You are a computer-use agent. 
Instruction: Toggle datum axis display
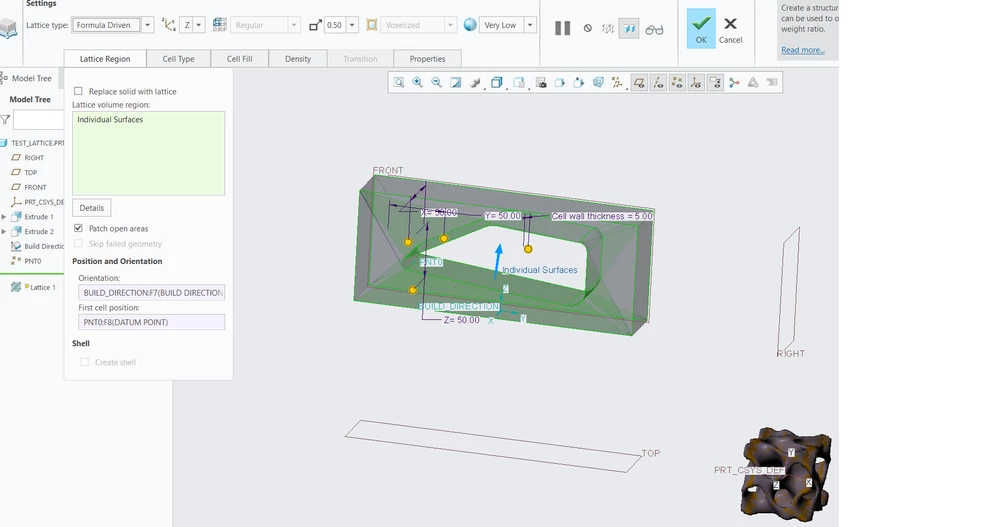[x=658, y=83]
